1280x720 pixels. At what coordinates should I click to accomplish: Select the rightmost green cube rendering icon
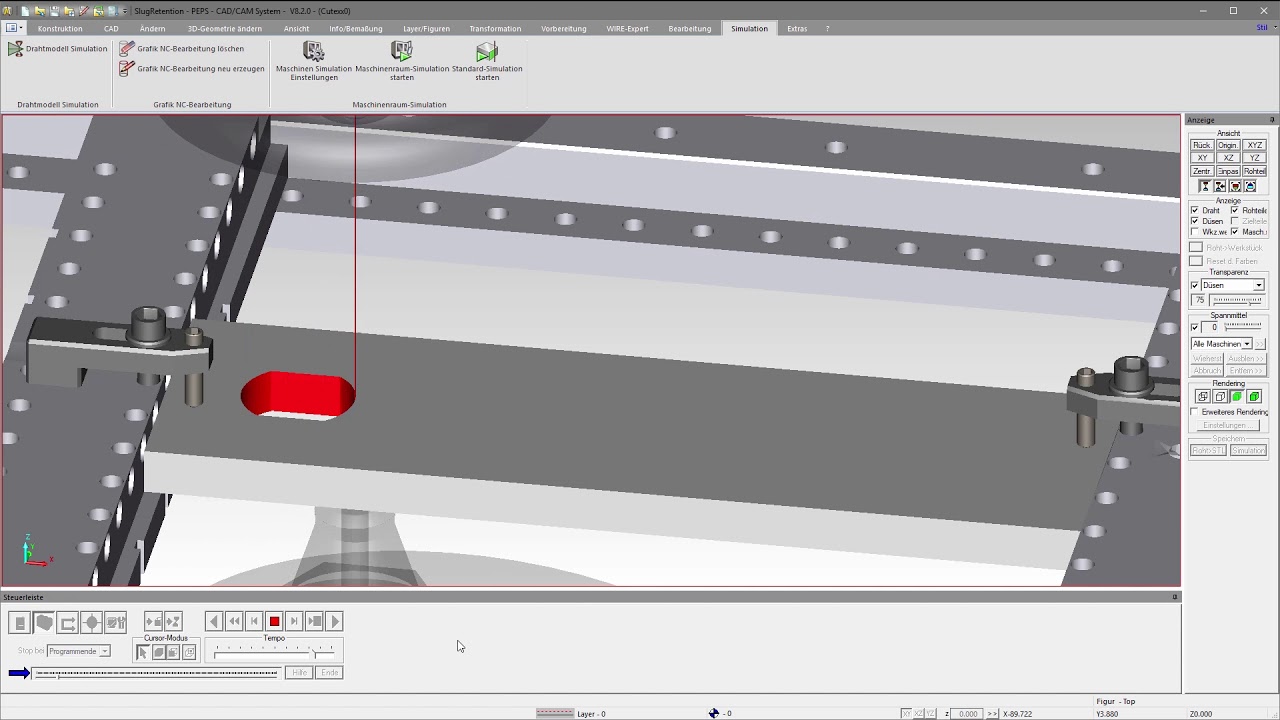click(x=1254, y=397)
